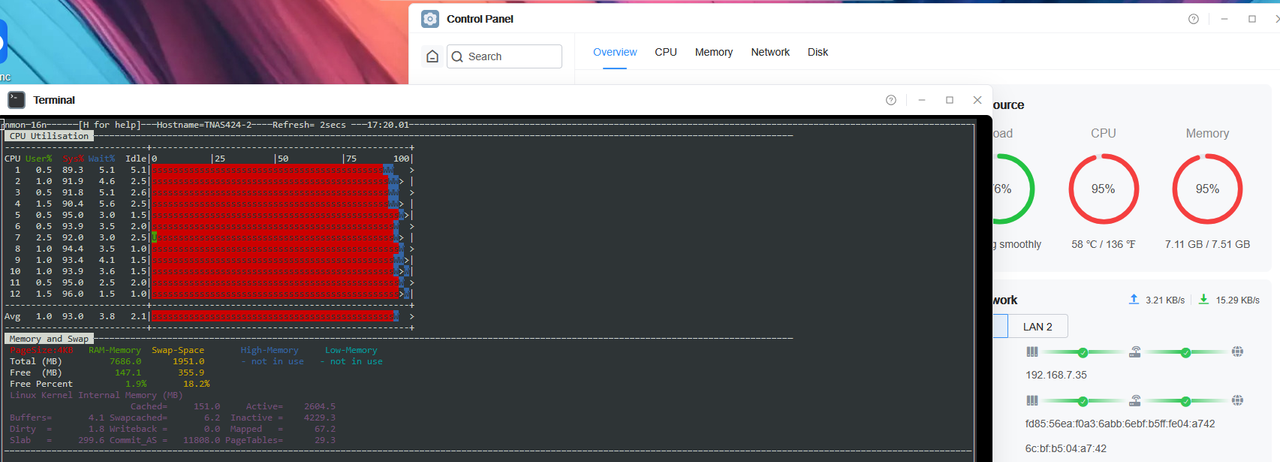Click the CPU 95% usage ring
This screenshot has height=462, width=1280.
click(x=1104, y=189)
